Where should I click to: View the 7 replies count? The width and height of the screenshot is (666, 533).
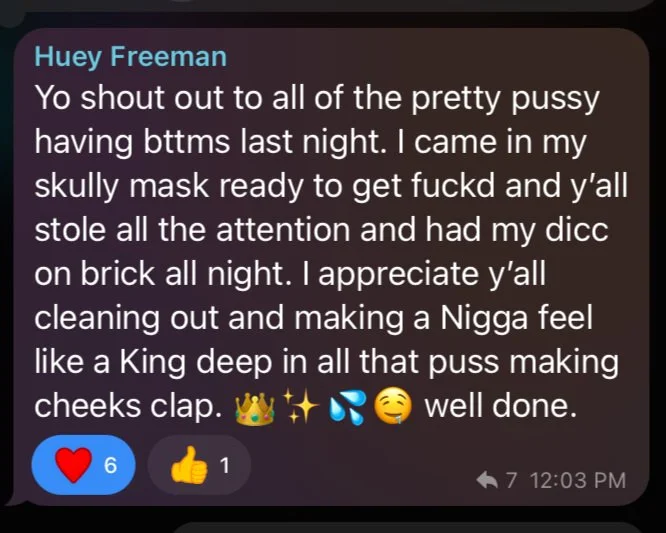[x=511, y=480]
